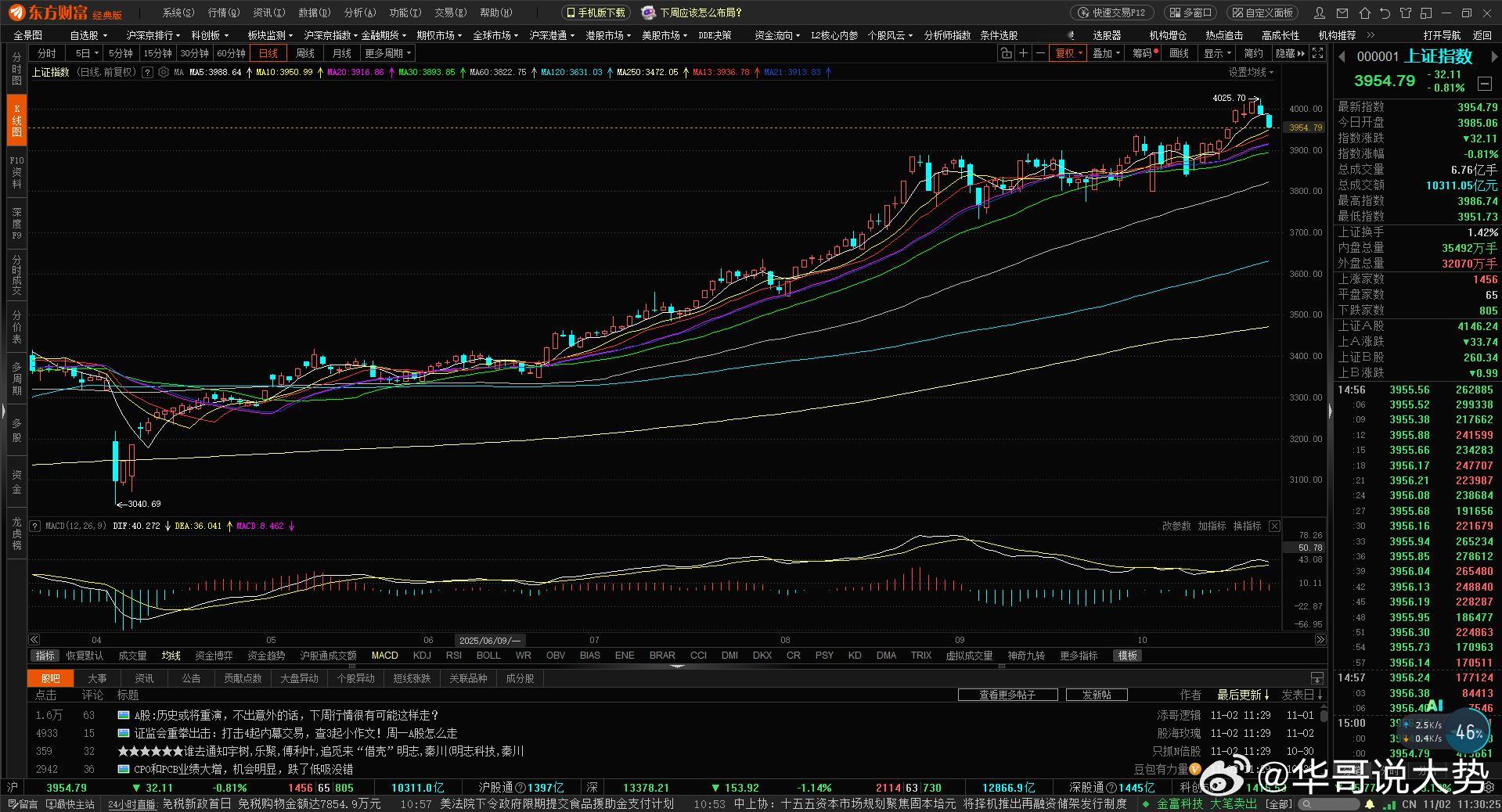Switch to the 分时 period tab
1502x812 pixels.
point(47,53)
